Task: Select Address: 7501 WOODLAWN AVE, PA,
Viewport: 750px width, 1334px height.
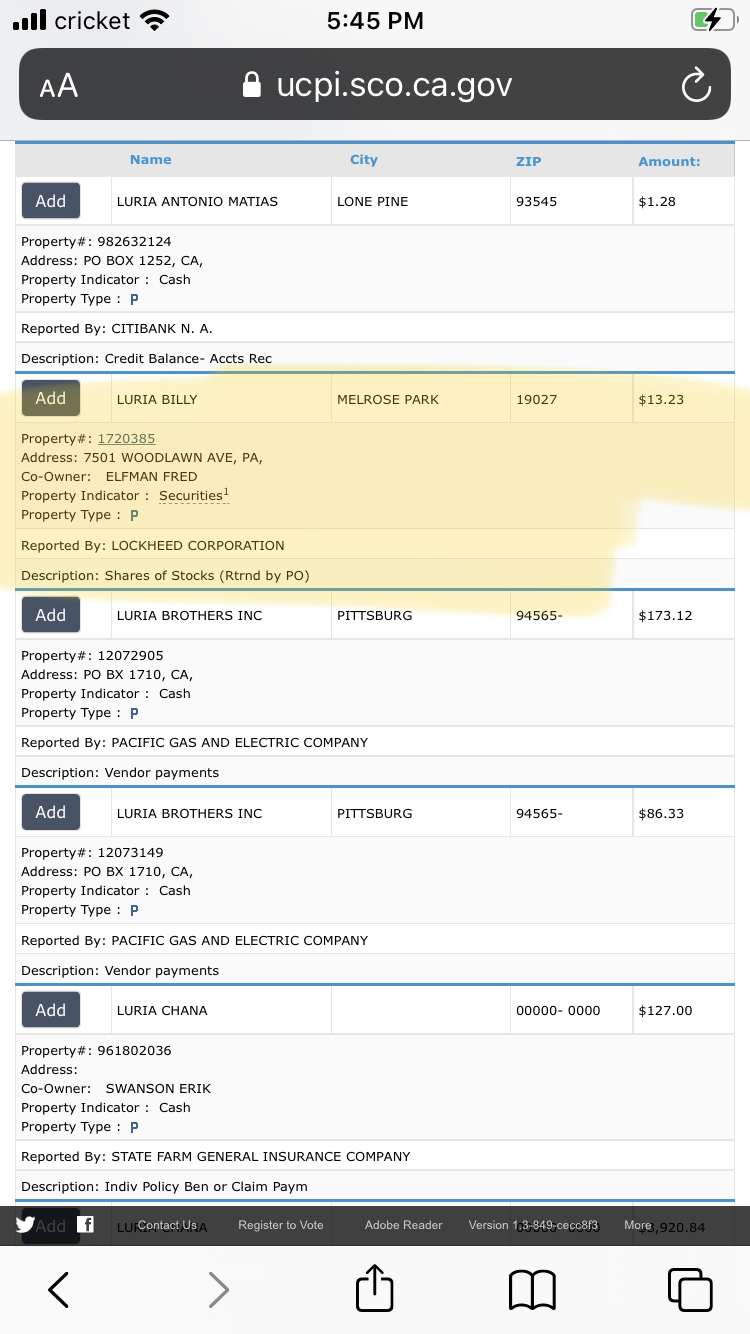Action: [142, 458]
